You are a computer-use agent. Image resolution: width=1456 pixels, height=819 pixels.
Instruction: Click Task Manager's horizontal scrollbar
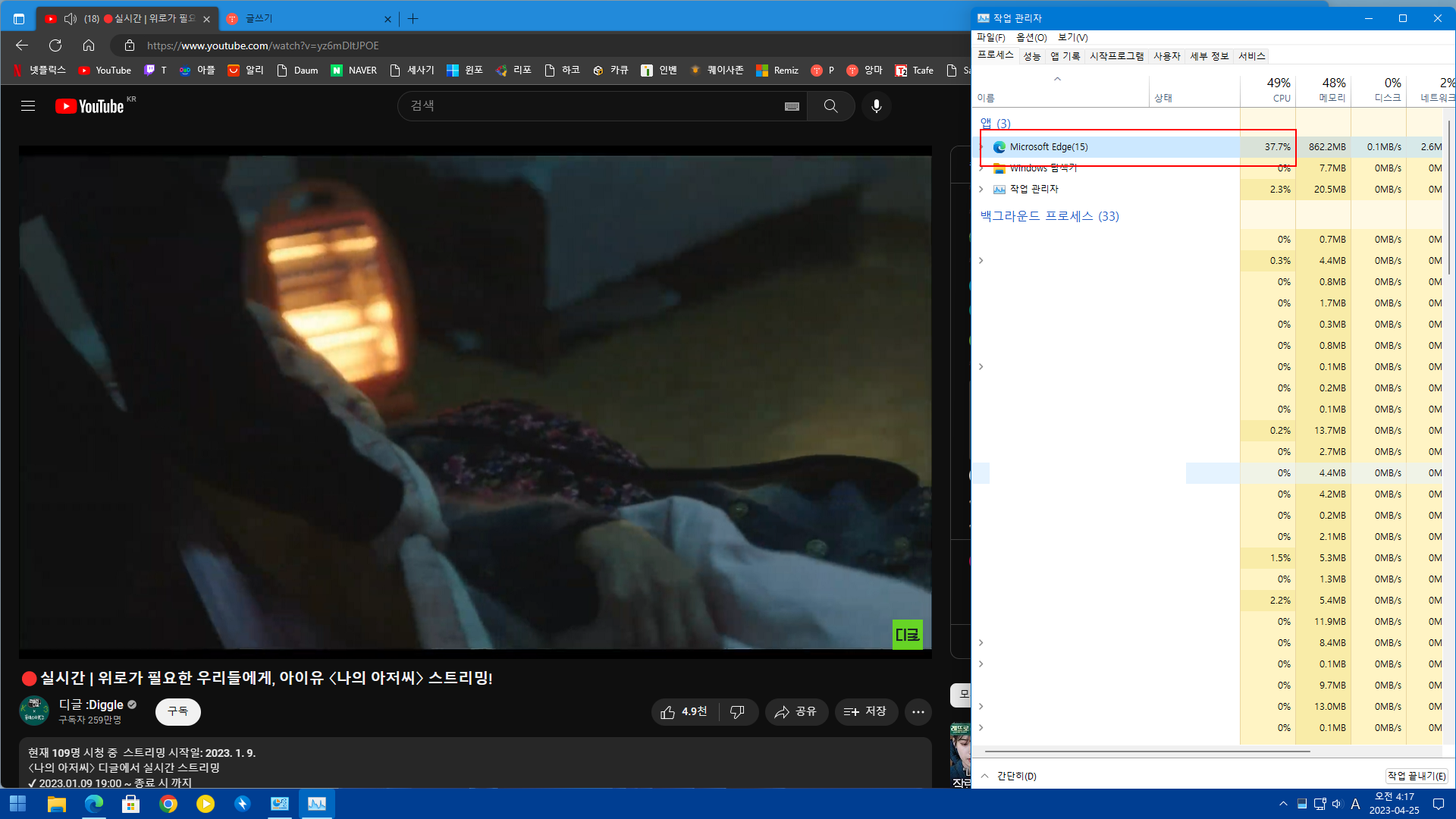[x=1147, y=752]
